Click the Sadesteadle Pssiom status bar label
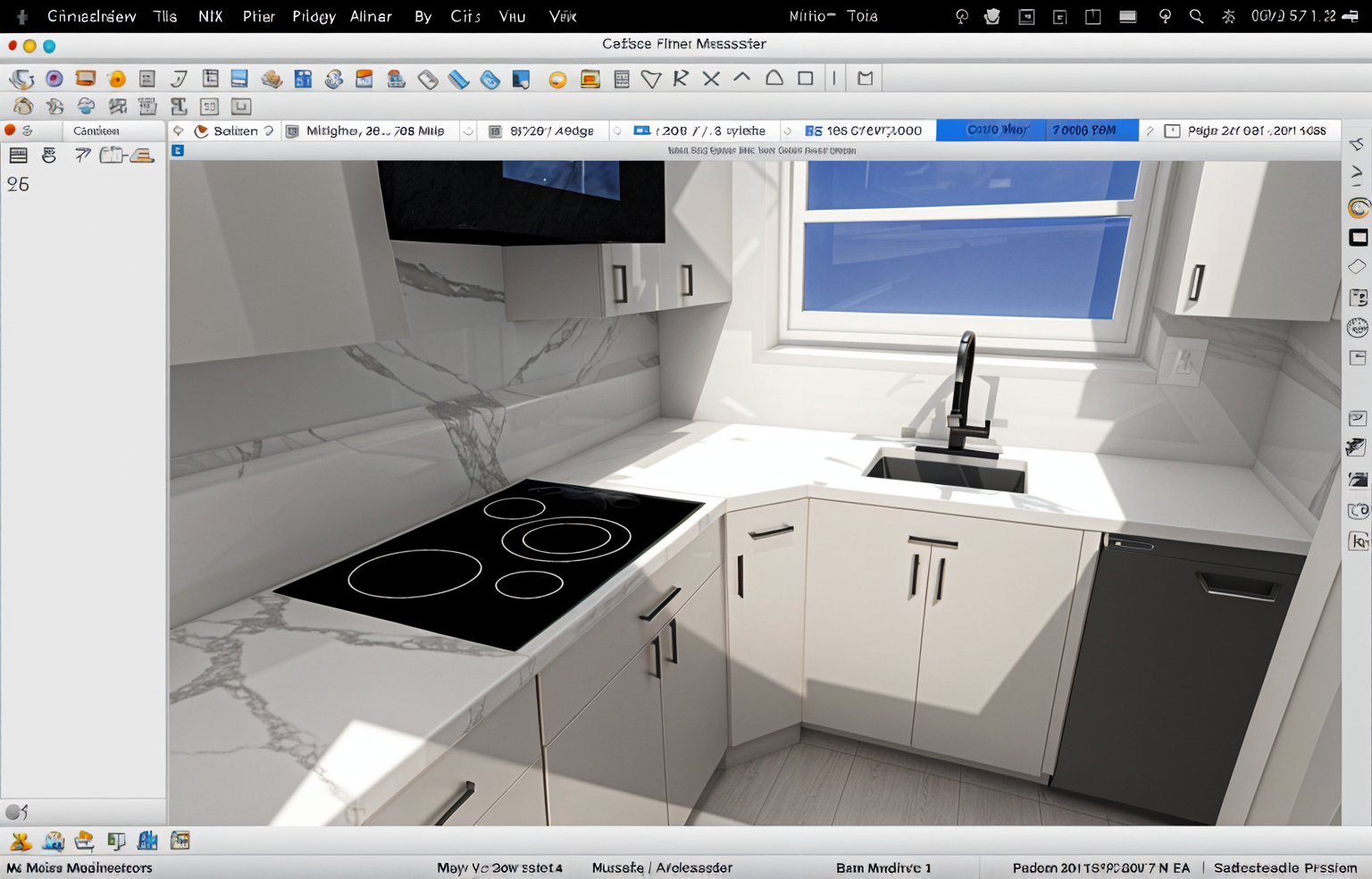The width and height of the screenshot is (1372, 879). pyautogui.click(x=1284, y=867)
